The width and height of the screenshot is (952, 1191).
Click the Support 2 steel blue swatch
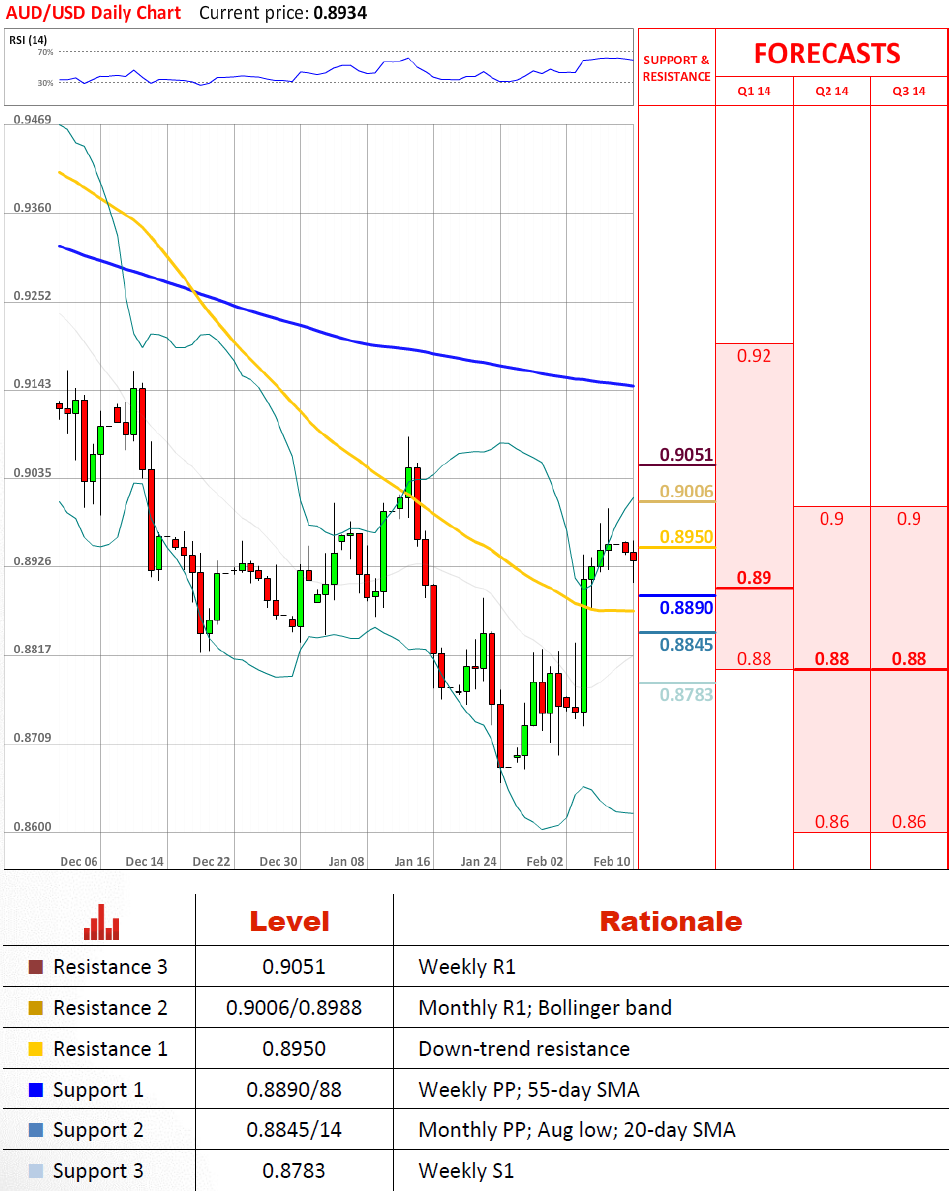36,1130
